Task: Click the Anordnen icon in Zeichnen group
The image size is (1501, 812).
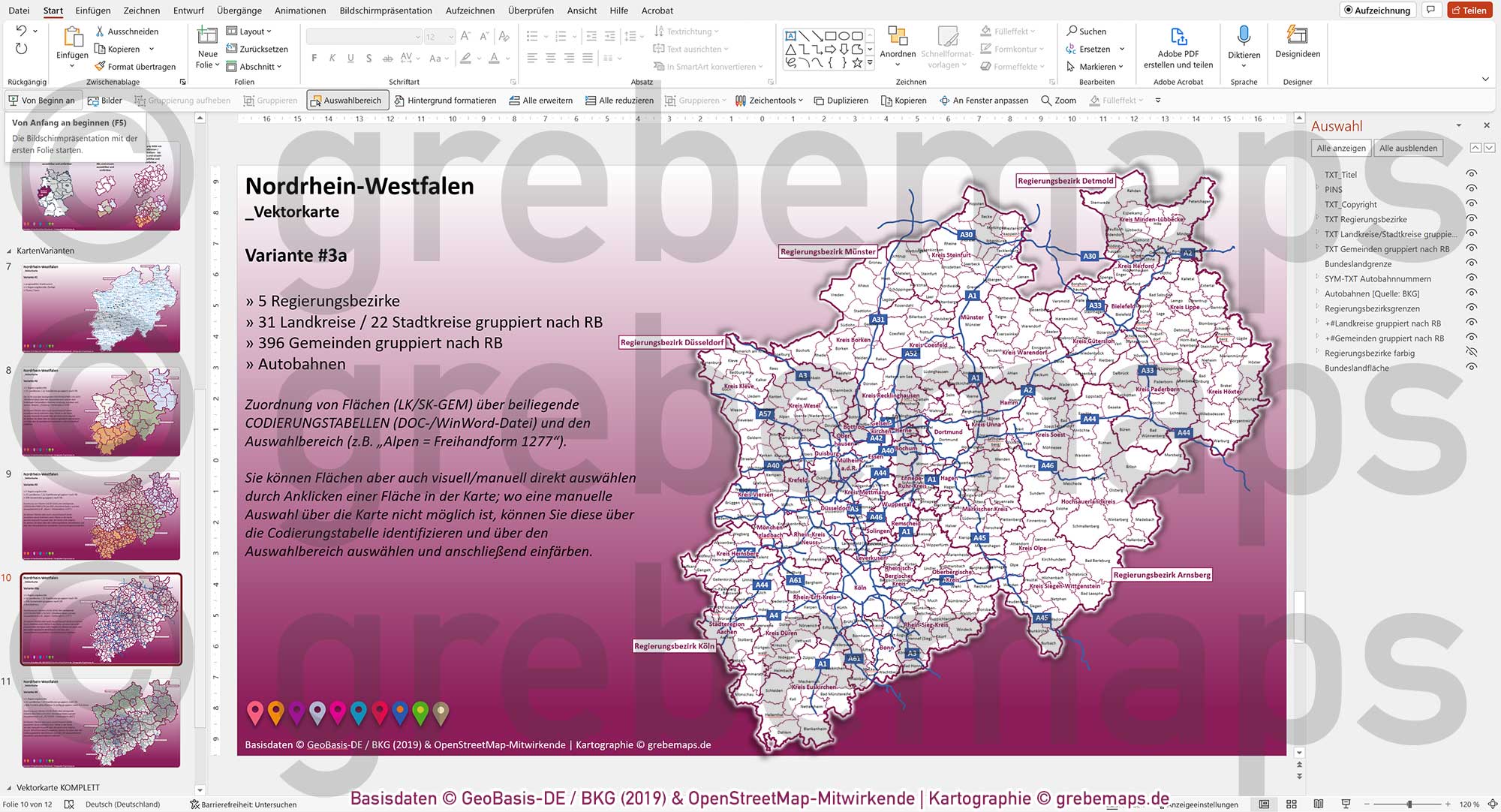Action: (898, 36)
